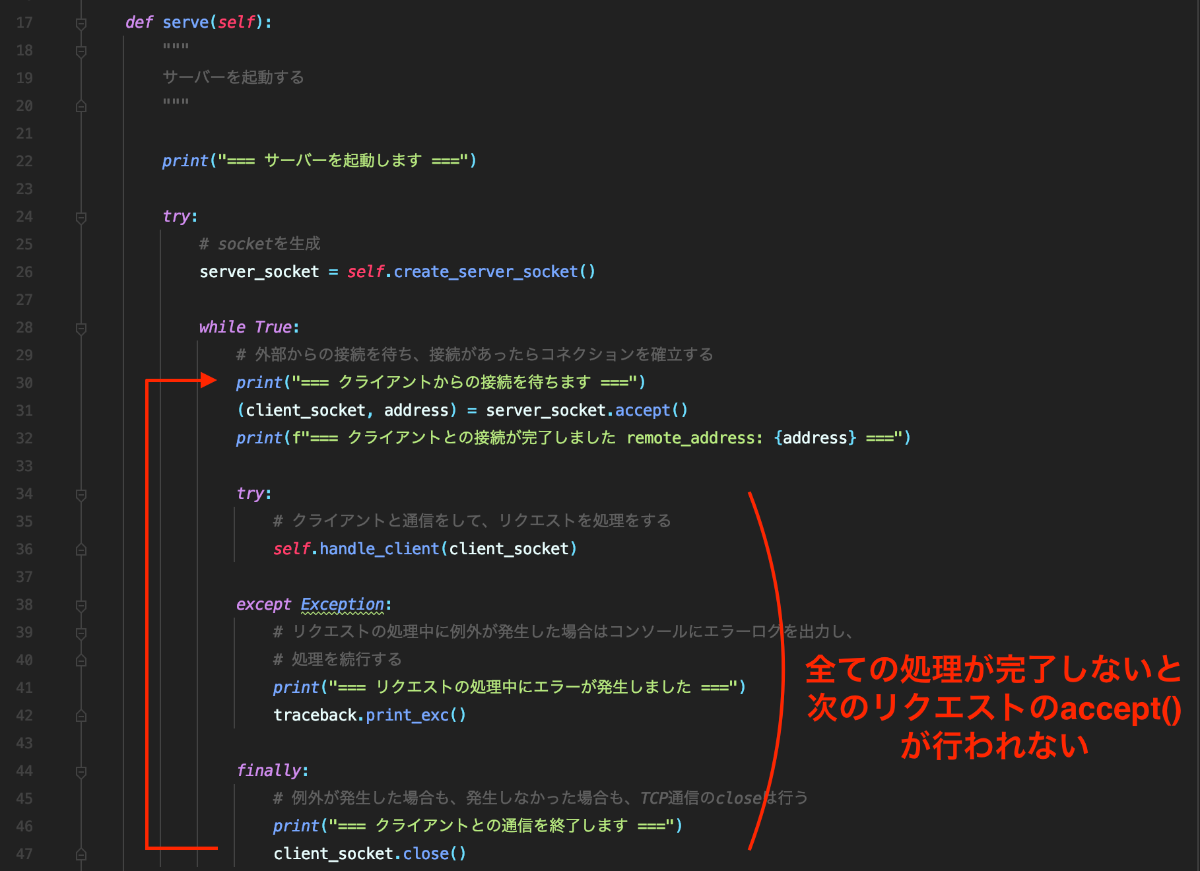Click the "create_server_socket" method call
This screenshot has width=1200, height=871.
tap(486, 272)
